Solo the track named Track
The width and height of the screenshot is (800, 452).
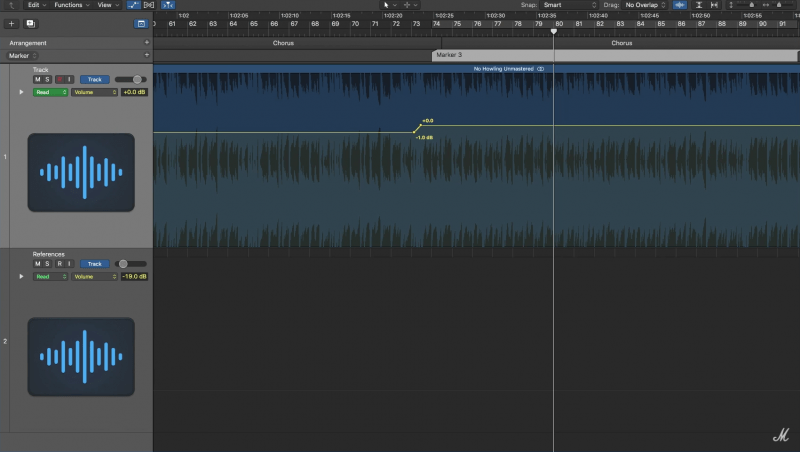tap(47, 80)
